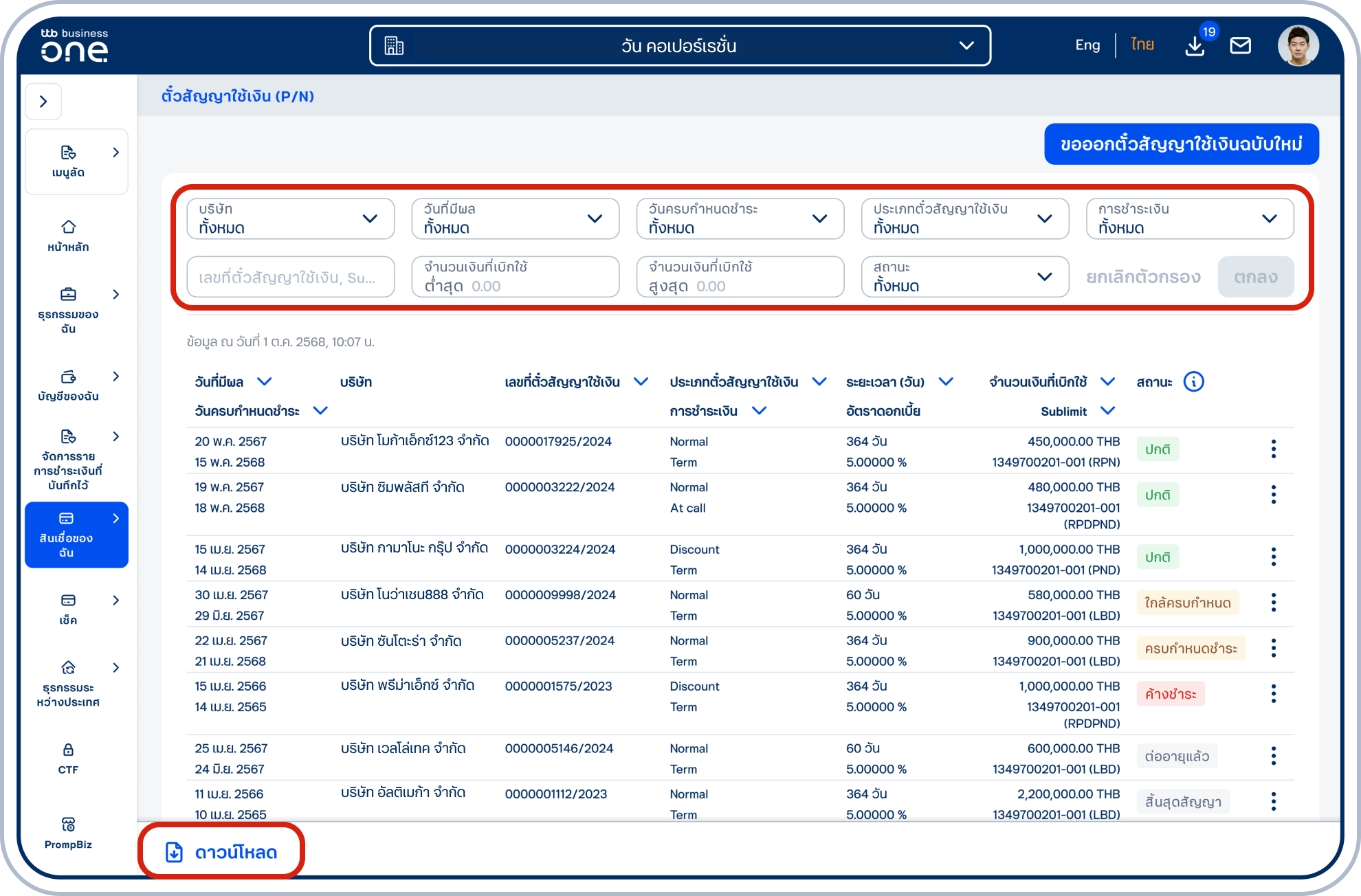Switch language to Eng

(1087, 45)
